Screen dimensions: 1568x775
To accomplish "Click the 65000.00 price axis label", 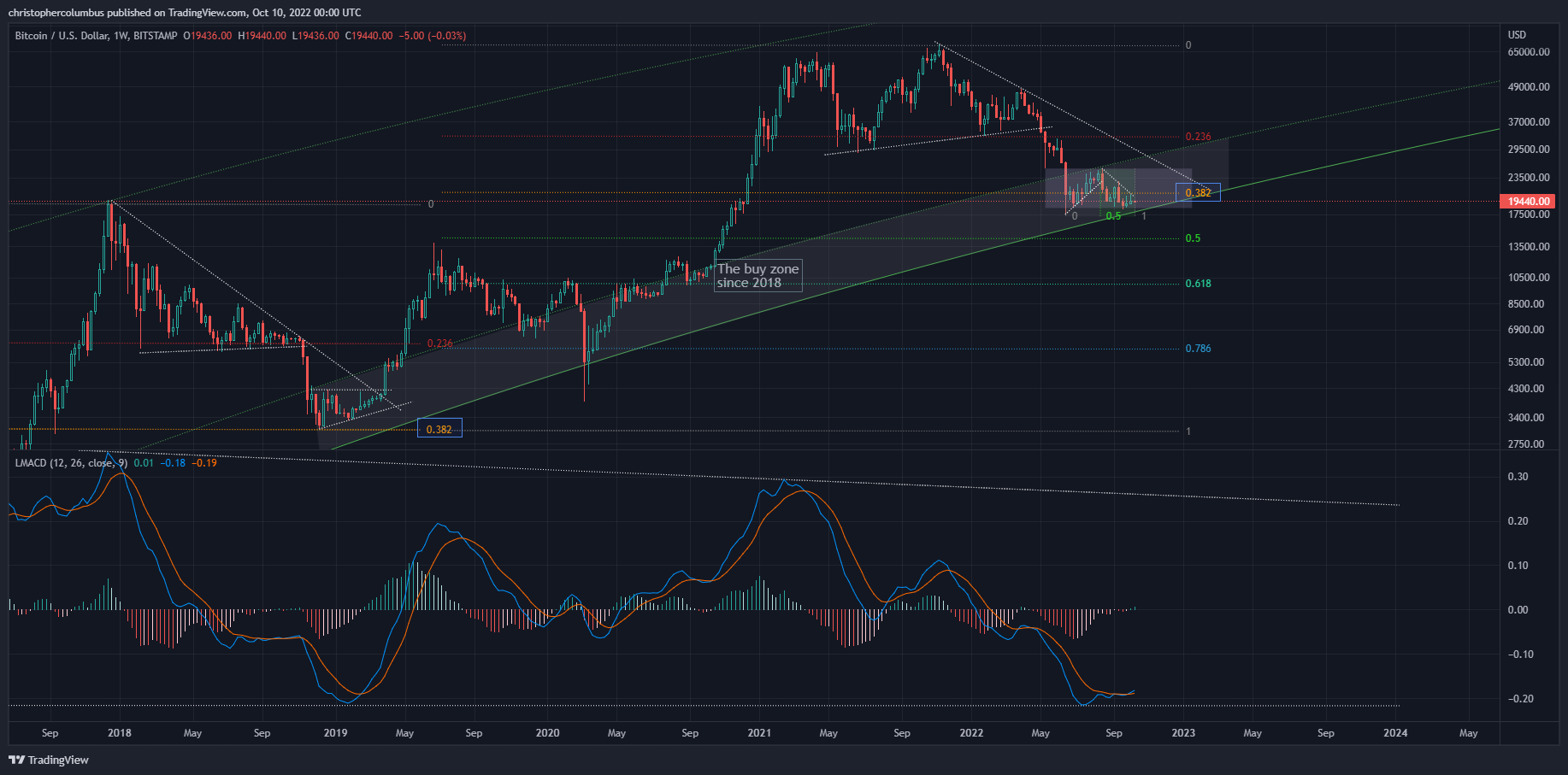I will tap(1529, 52).
